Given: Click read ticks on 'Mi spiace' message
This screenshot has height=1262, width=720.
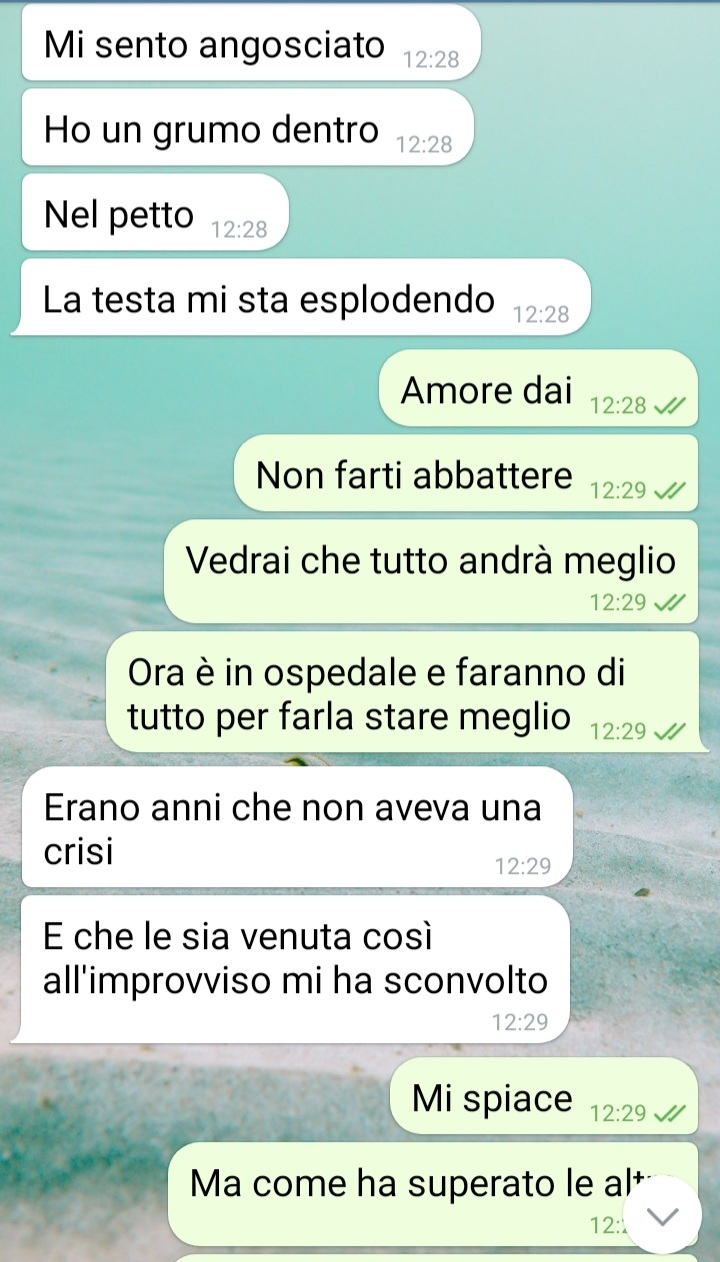Looking at the screenshot, I should click(x=669, y=1113).
